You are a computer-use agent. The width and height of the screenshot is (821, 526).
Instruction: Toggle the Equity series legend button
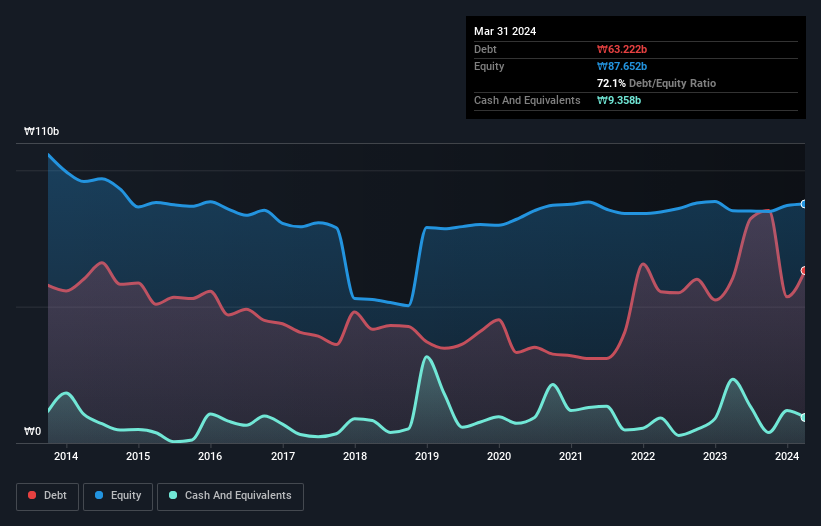118,496
